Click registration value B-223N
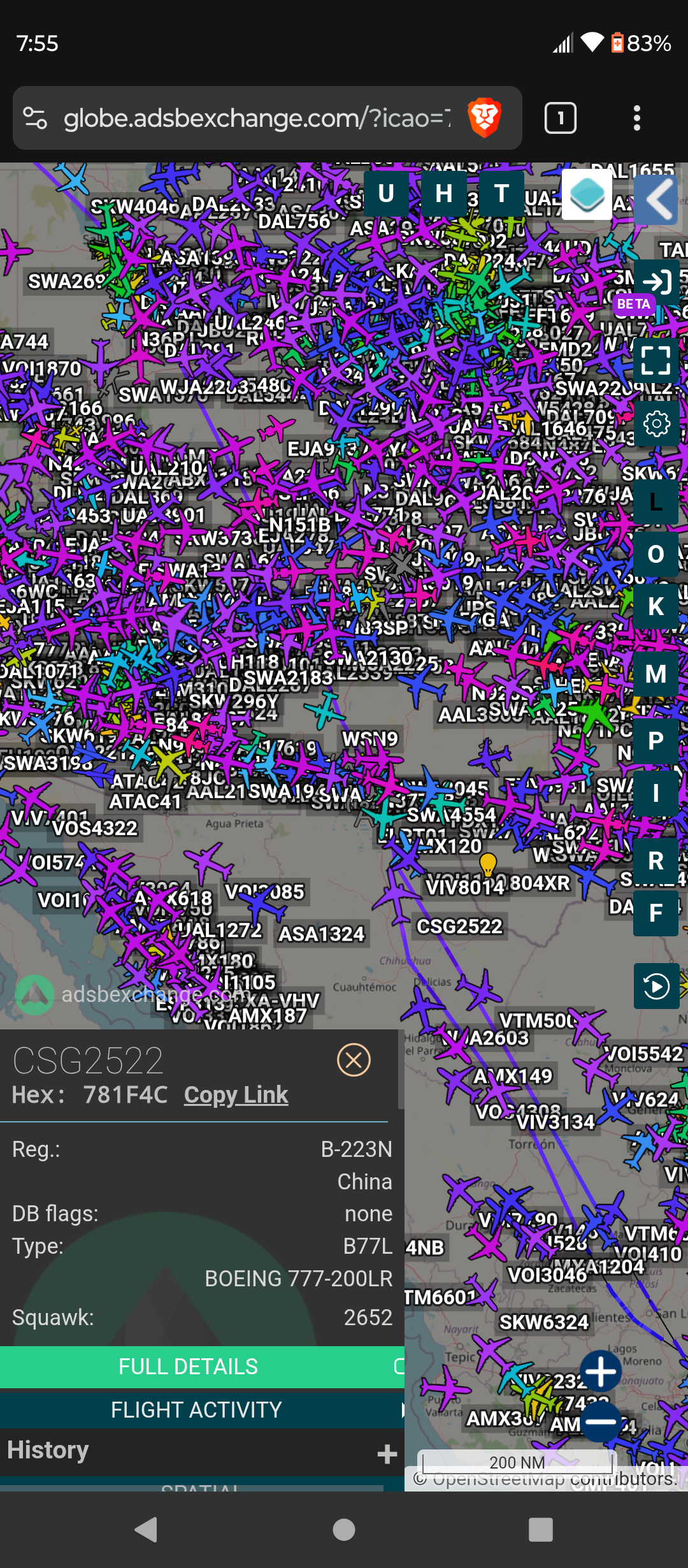 357,1149
